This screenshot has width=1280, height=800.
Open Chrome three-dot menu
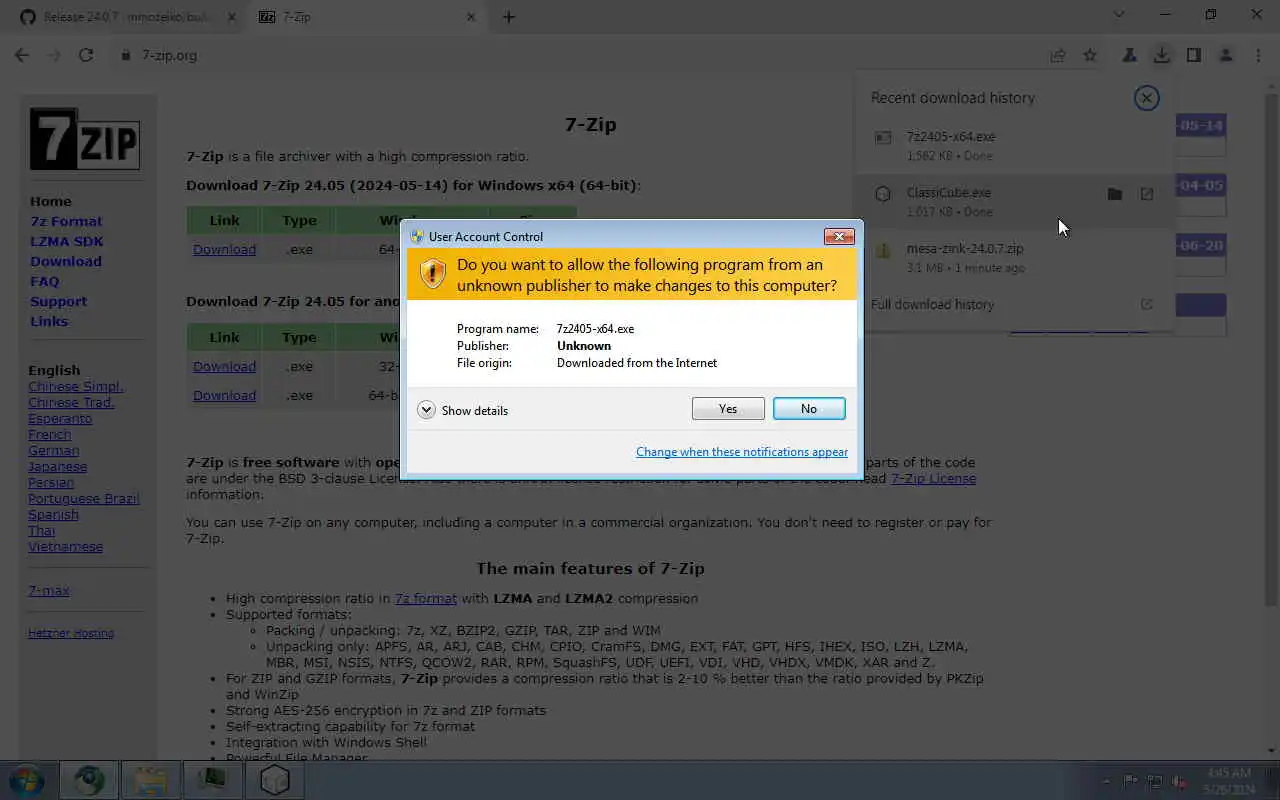[x=1257, y=55]
